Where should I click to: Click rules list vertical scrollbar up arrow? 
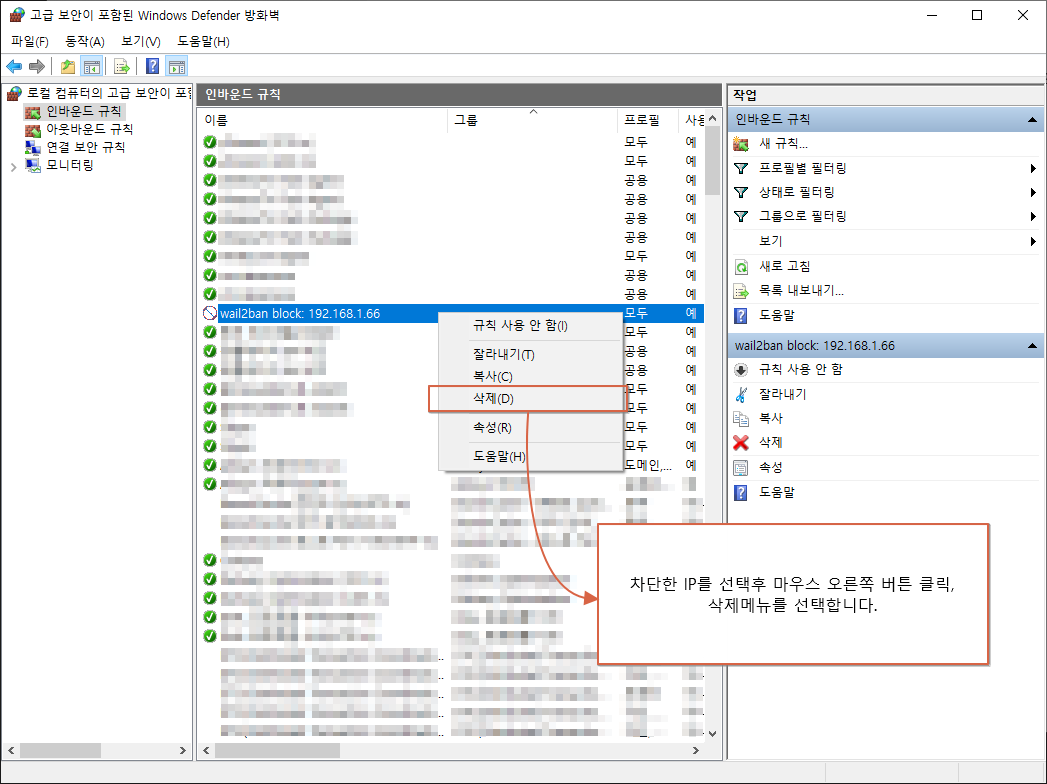pos(712,119)
